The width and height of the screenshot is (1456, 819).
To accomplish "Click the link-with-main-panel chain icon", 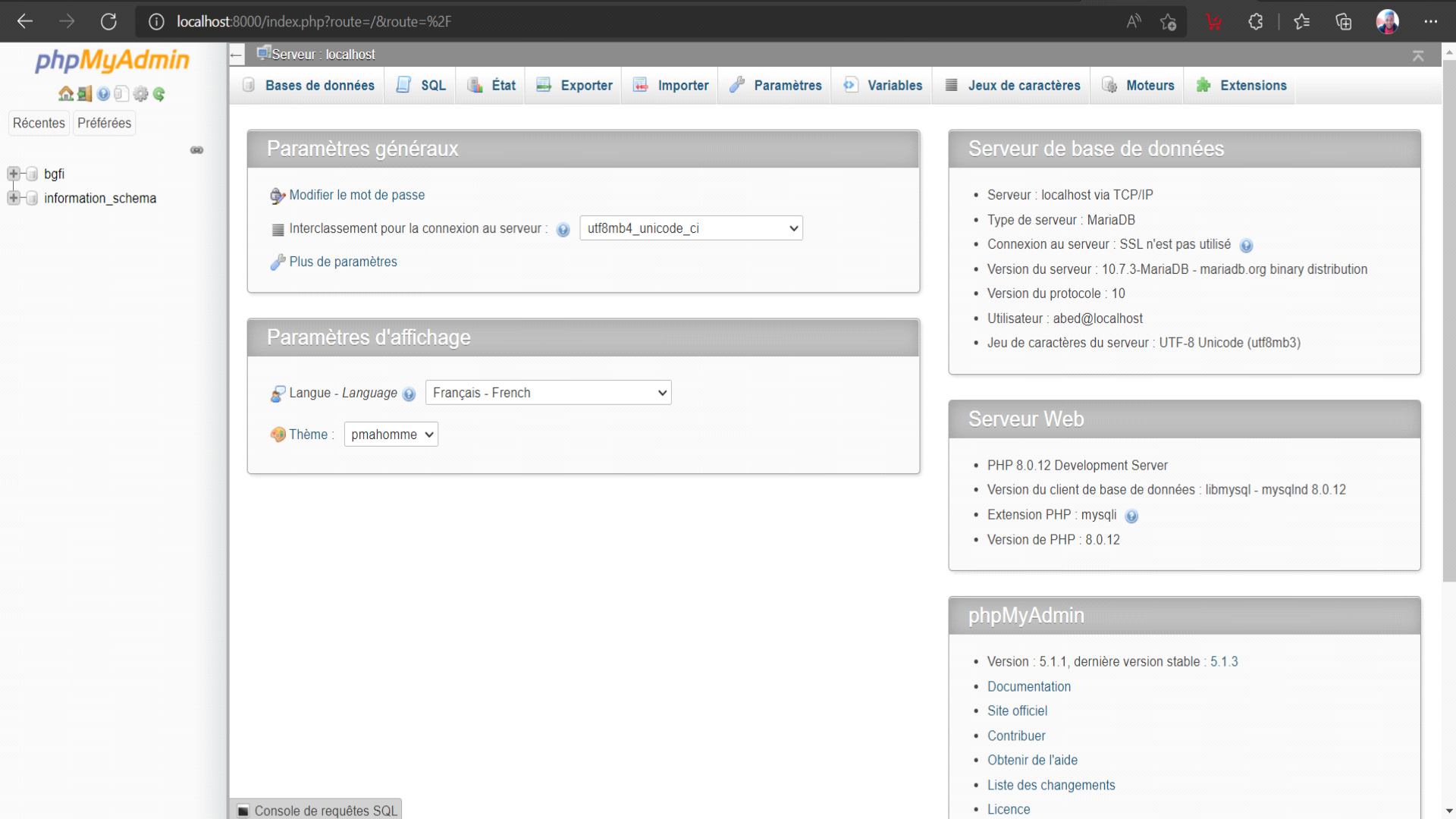I will [x=196, y=150].
